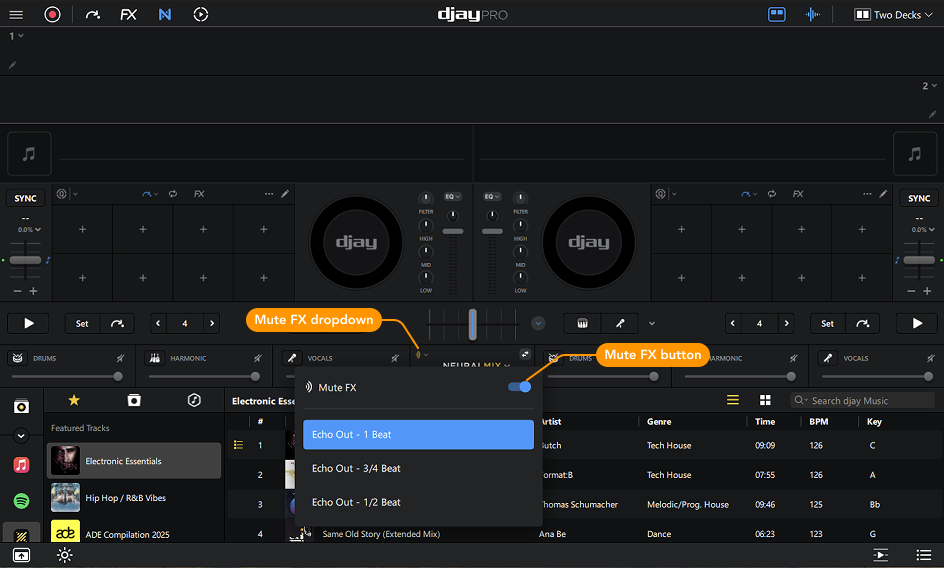Click right deck vocals microphone icon
Viewport: 944px width, 568px height.
[x=828, y=358]
